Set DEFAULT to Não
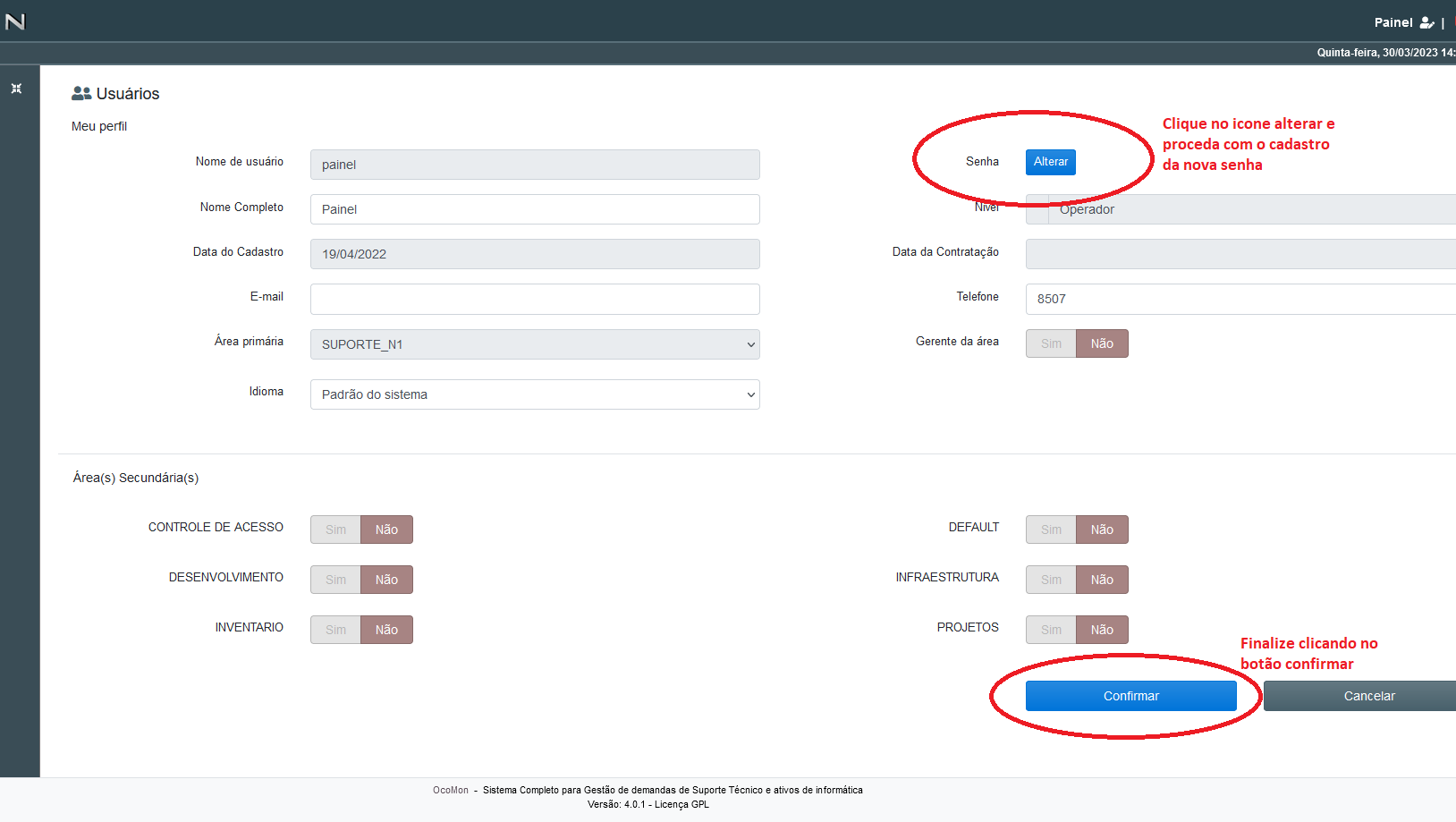The image size is (1456, 822). [1102, 530]
